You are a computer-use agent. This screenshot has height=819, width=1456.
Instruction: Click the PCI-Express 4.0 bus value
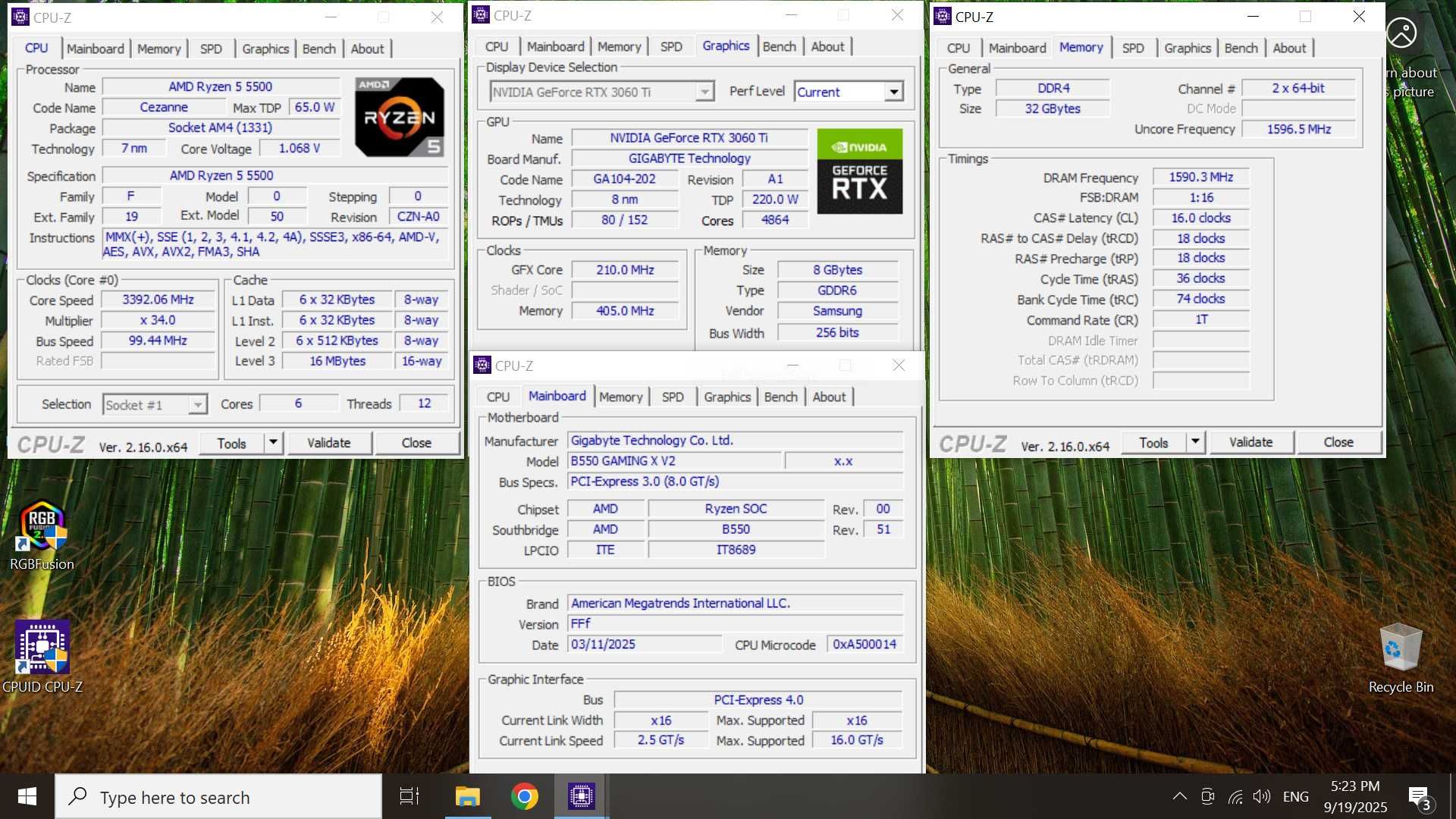[758, 699]
